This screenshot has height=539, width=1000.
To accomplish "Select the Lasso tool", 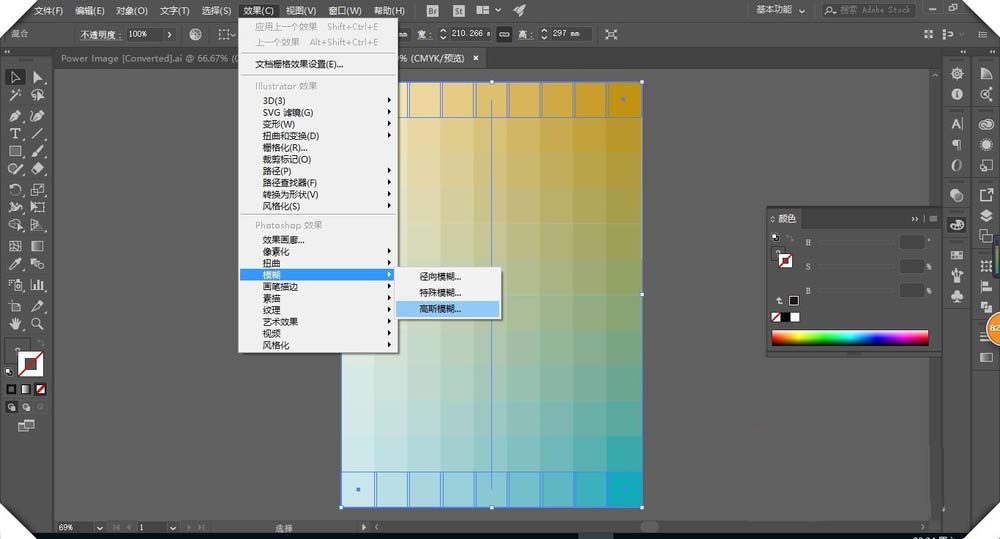I will (38, 95).
